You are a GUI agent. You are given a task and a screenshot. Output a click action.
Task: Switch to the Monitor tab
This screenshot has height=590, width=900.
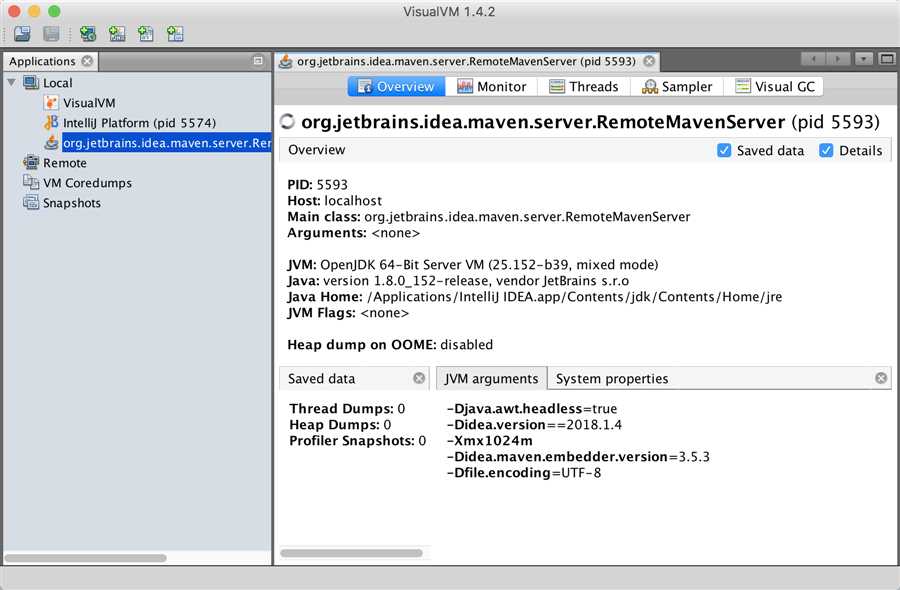[x=491, y=87]
